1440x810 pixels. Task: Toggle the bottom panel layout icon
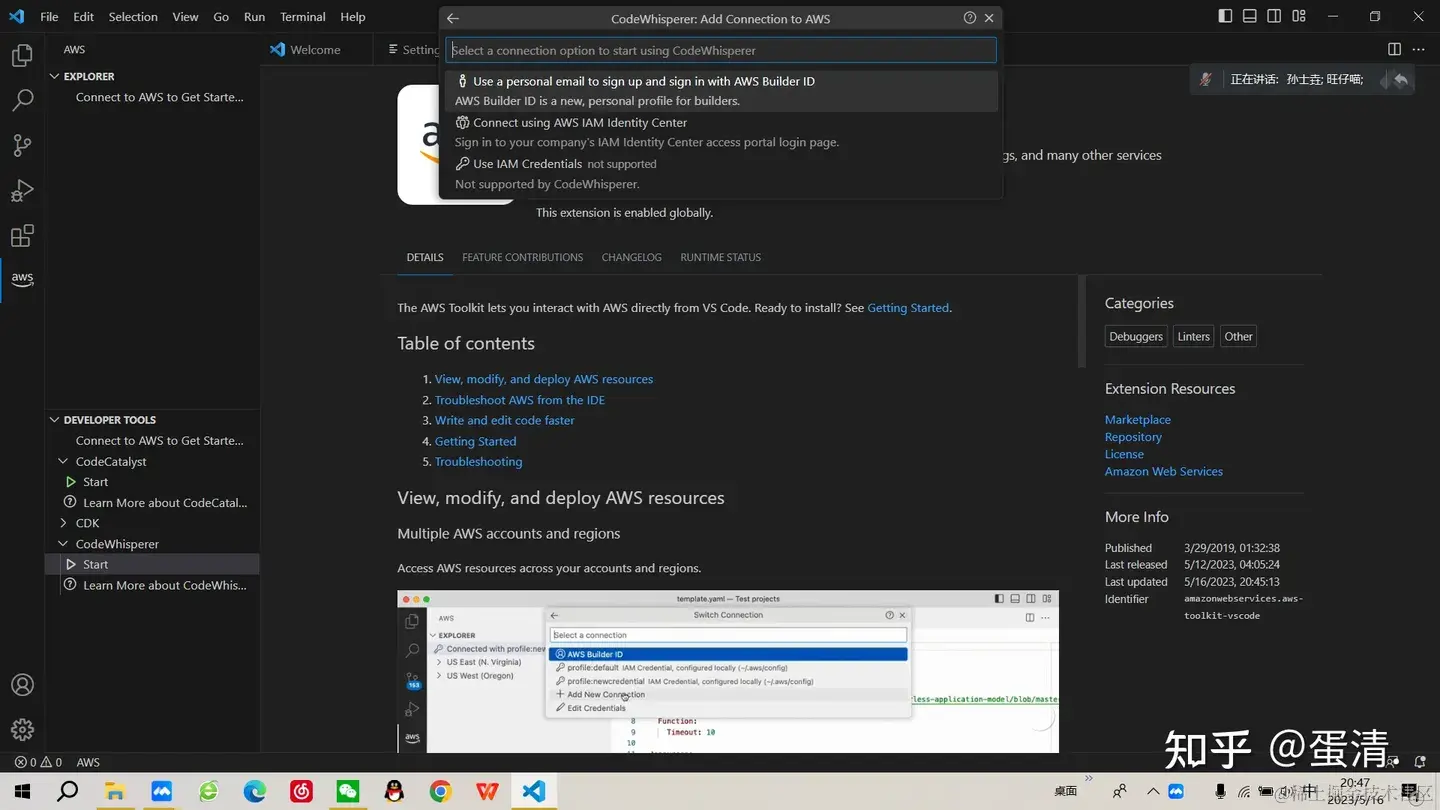pos(1250,16)
